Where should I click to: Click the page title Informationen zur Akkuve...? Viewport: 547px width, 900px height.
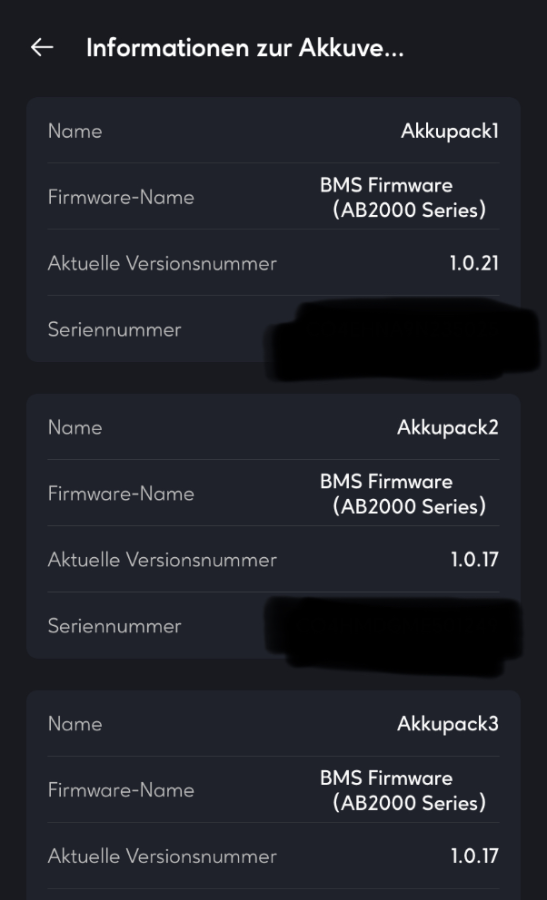coord(245,48)
